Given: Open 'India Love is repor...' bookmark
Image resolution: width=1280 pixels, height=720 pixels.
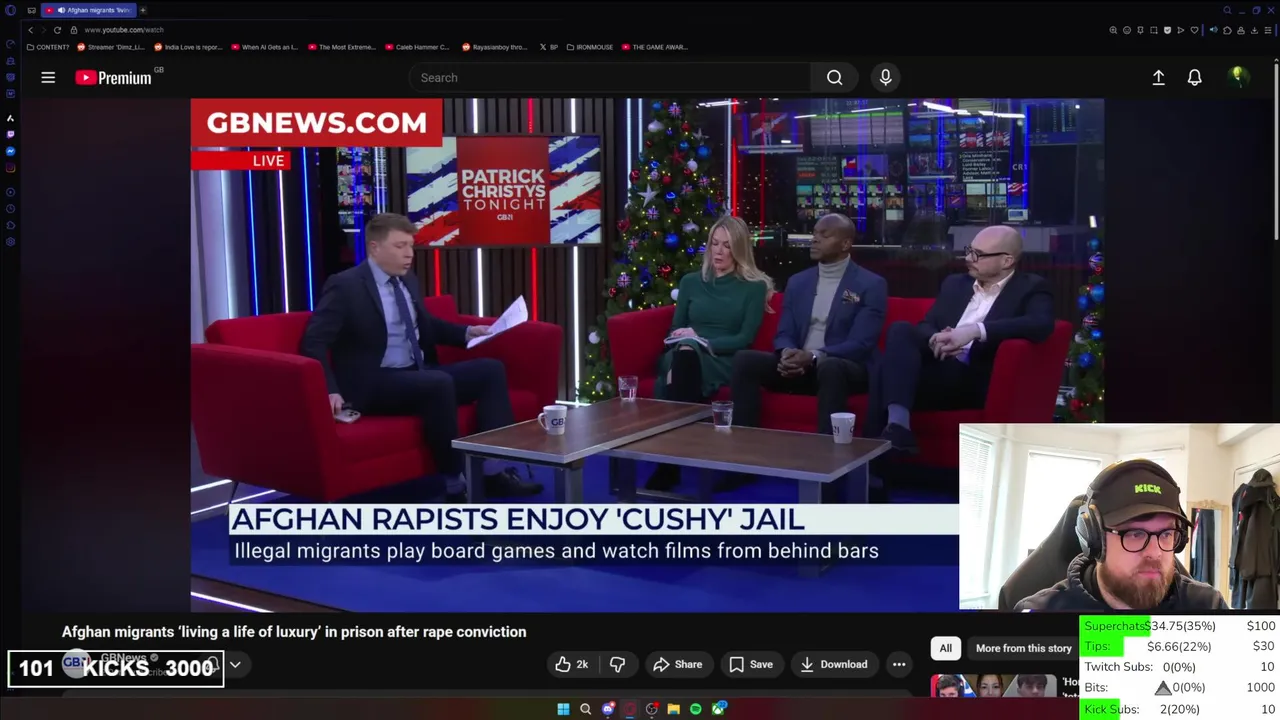Looking at the screenshot, I should [189, 47].
